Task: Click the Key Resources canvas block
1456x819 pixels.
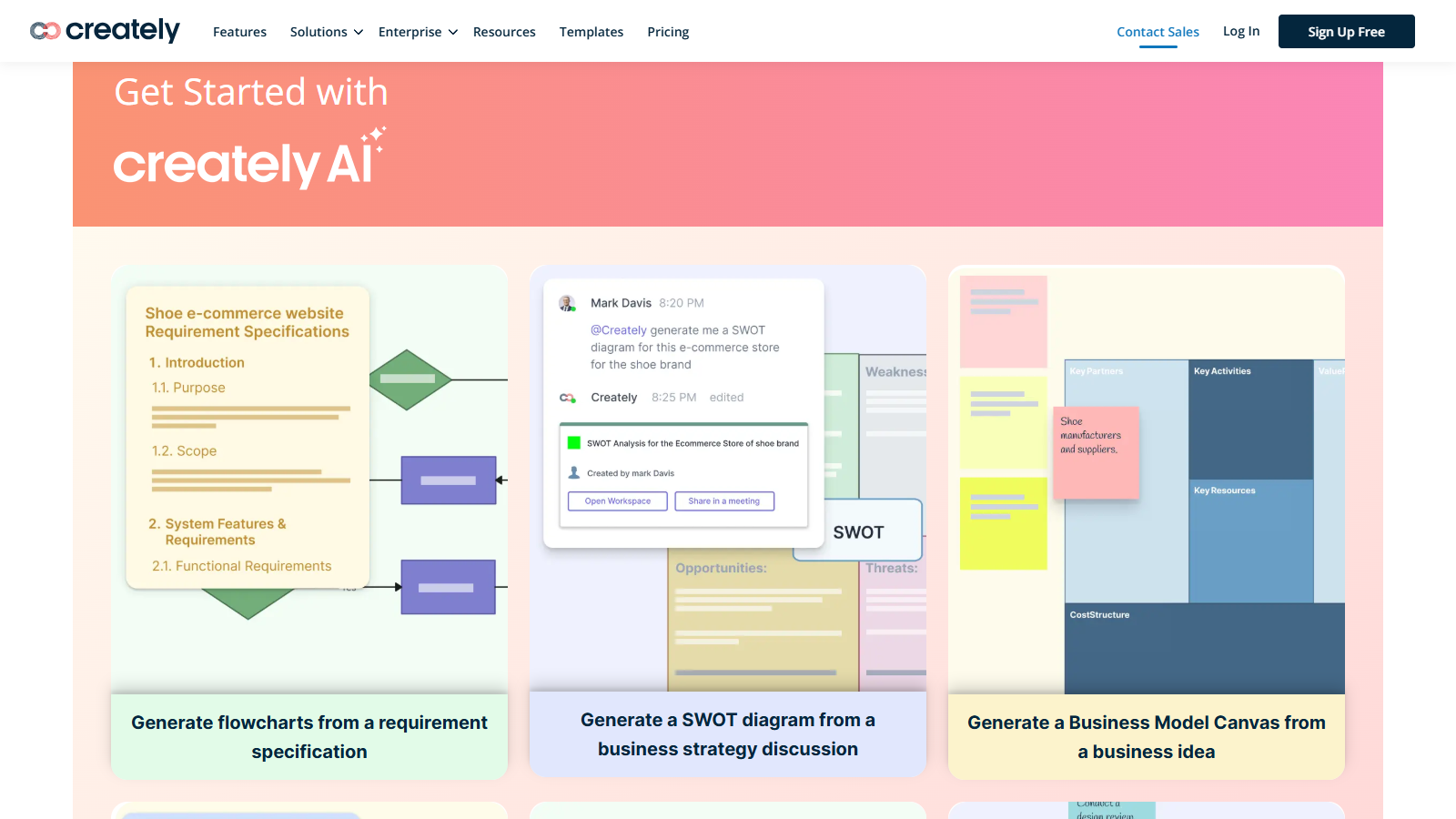Action: click(1251, 541)
